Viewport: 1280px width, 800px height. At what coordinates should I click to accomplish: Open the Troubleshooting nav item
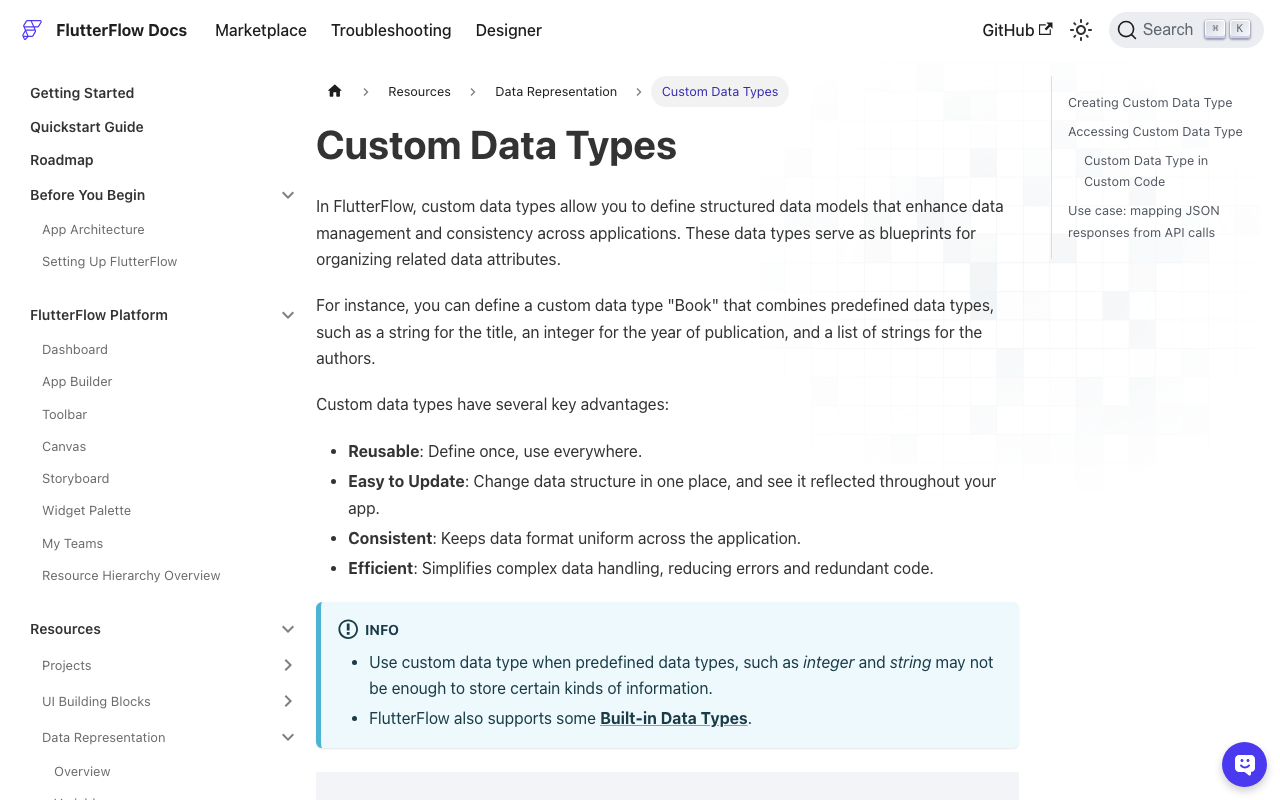(x=391, y=30)
